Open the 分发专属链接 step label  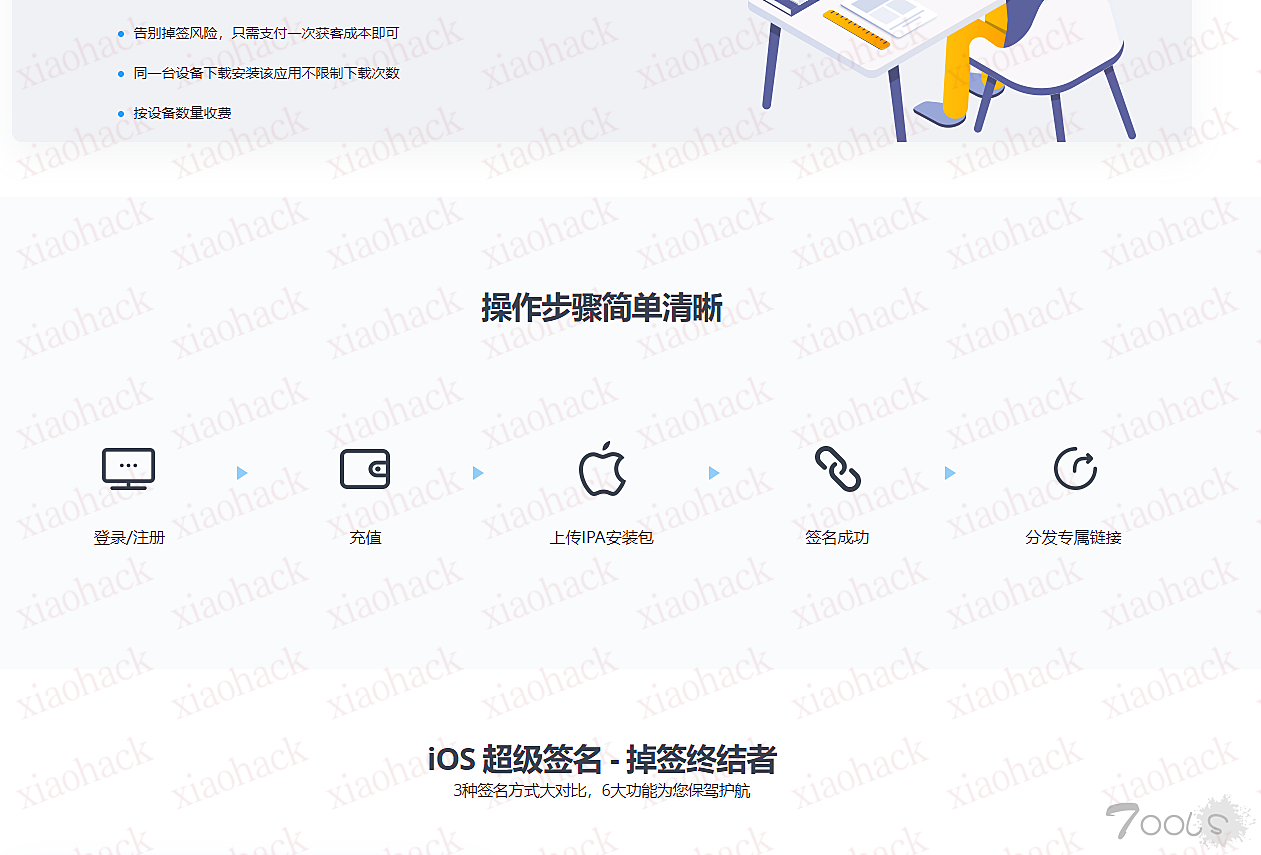(1073, 538)
